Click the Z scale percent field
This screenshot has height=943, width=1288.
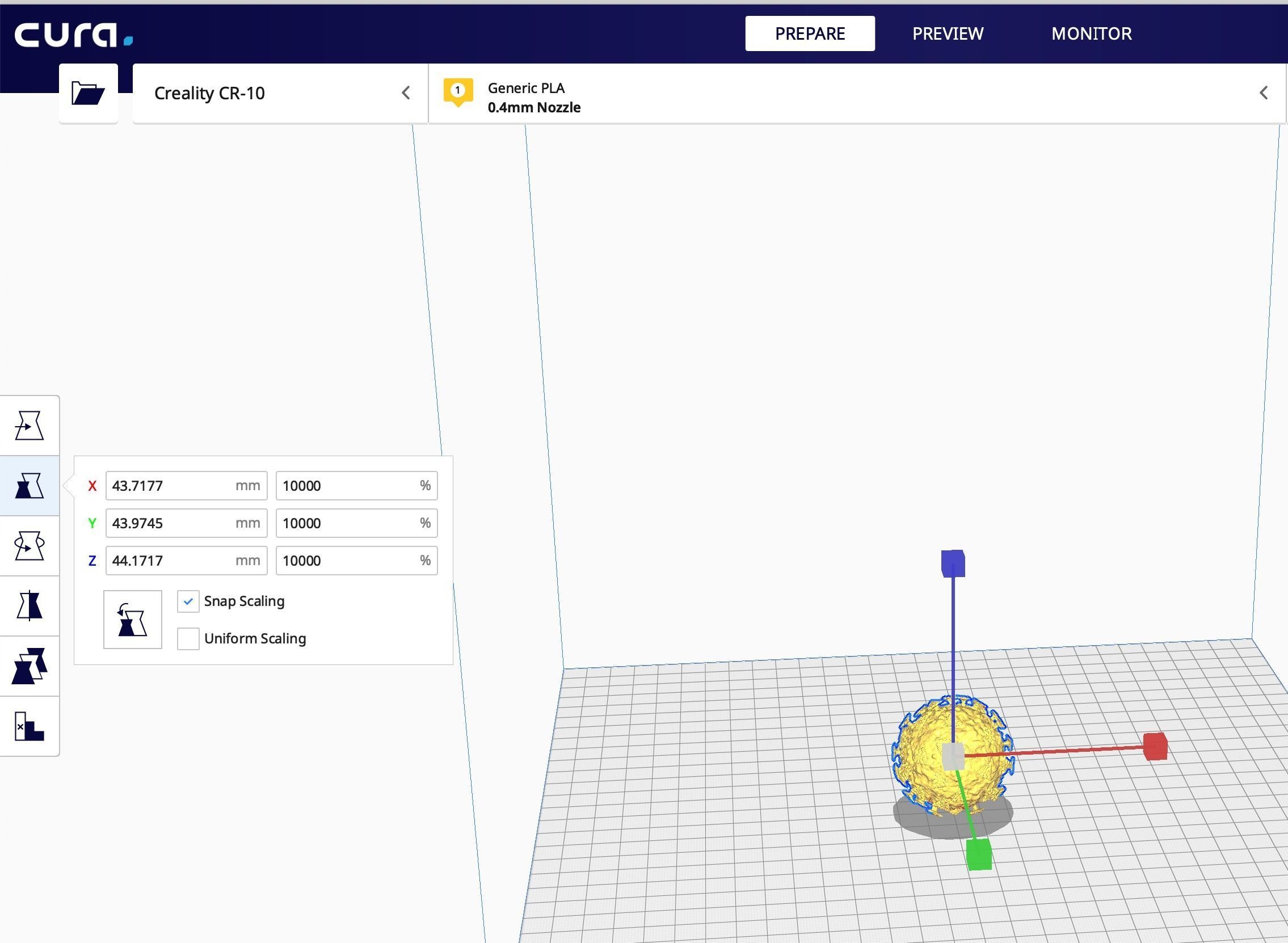pos(348,561)
